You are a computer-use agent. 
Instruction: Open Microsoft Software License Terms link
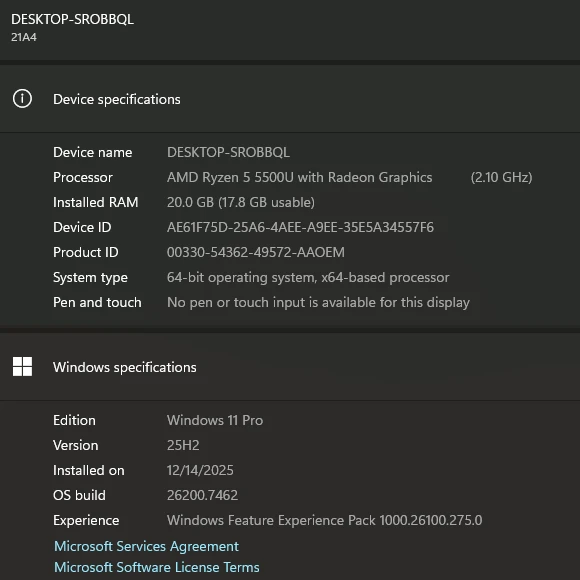[157, 567]
